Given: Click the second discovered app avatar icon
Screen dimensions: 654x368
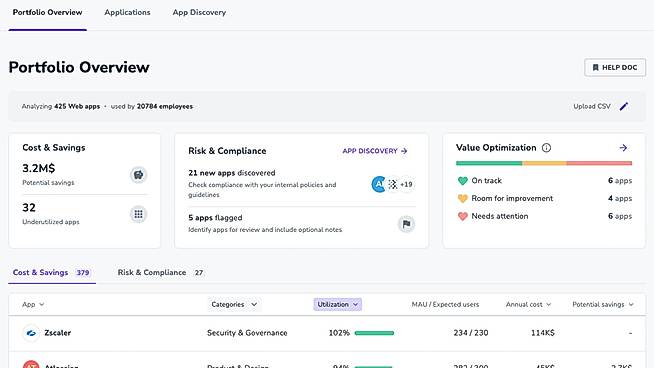Looking at the screenshot, I should [392, 184].
